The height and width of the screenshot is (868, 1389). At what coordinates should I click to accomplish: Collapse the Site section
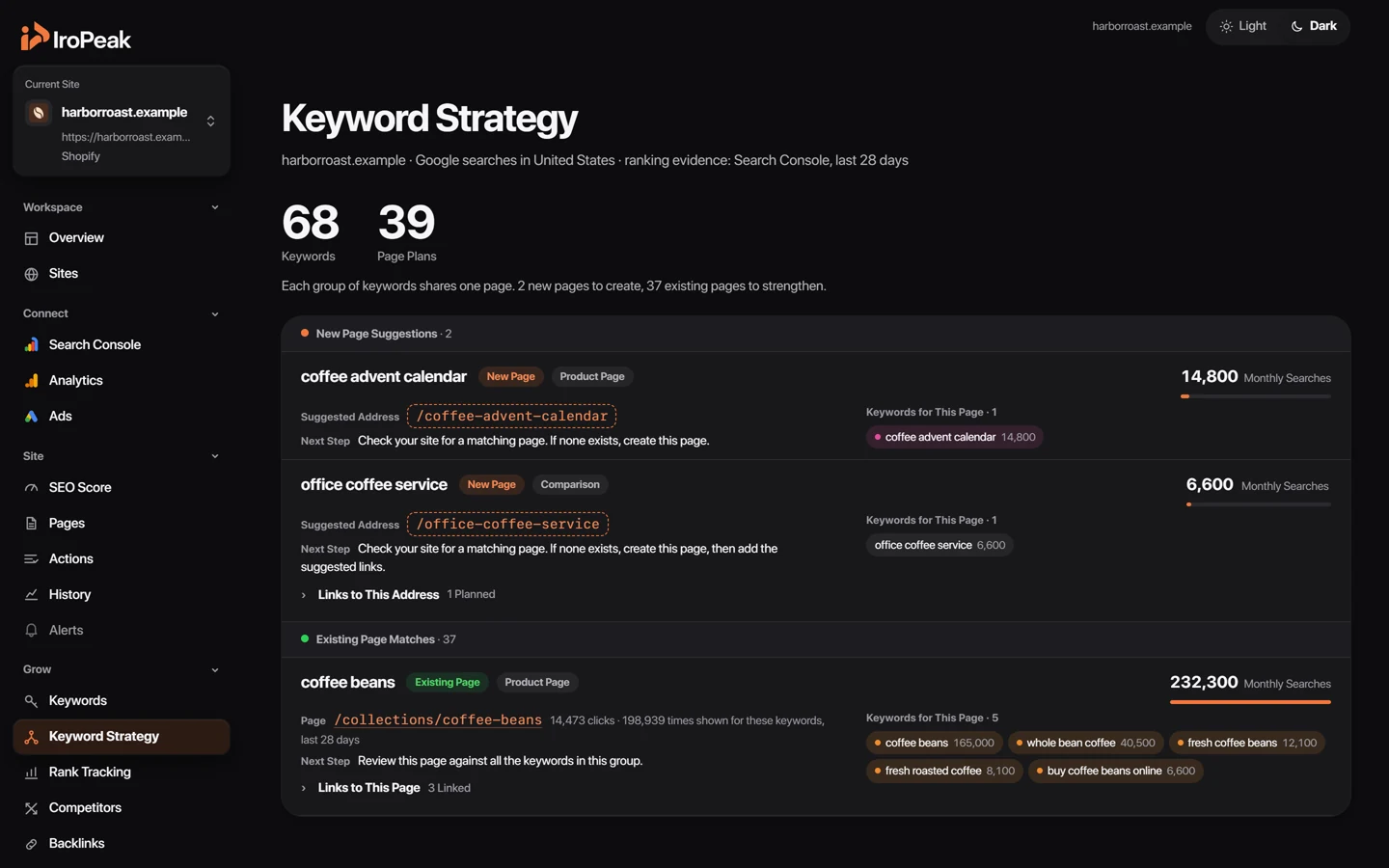click(215, 456)
